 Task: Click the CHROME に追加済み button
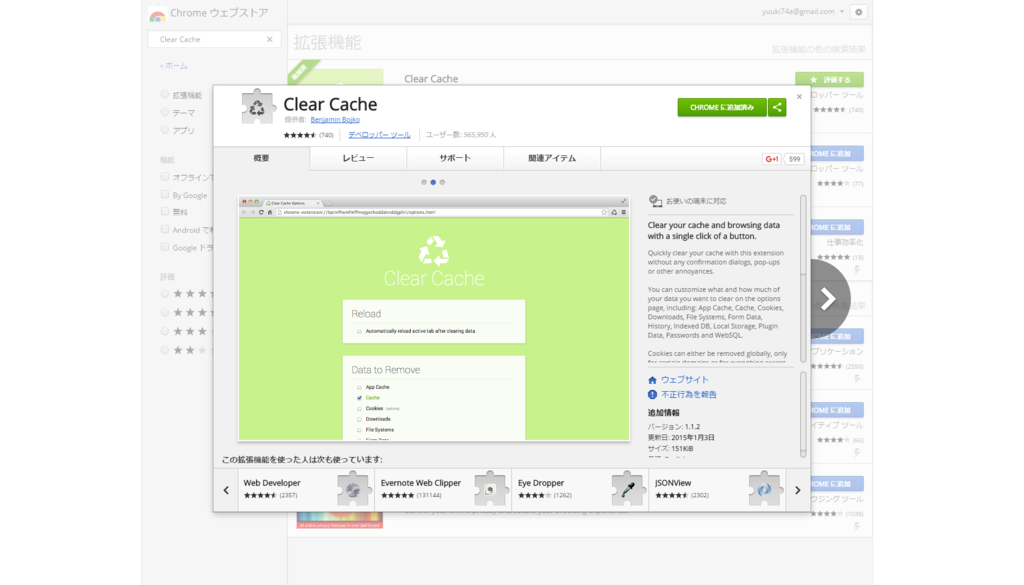click(x=722, y=107)
